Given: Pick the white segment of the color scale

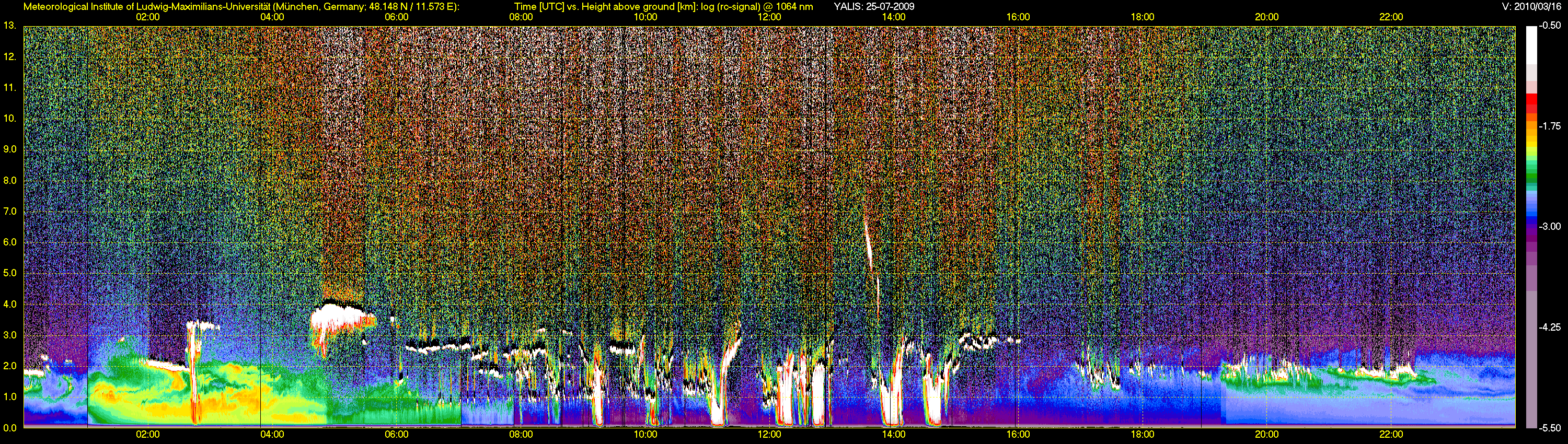Looking at the screenshot, I should (1531, 45).
